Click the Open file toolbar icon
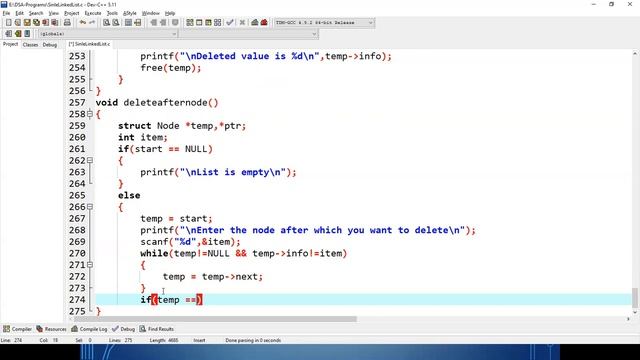 (18, 22)
